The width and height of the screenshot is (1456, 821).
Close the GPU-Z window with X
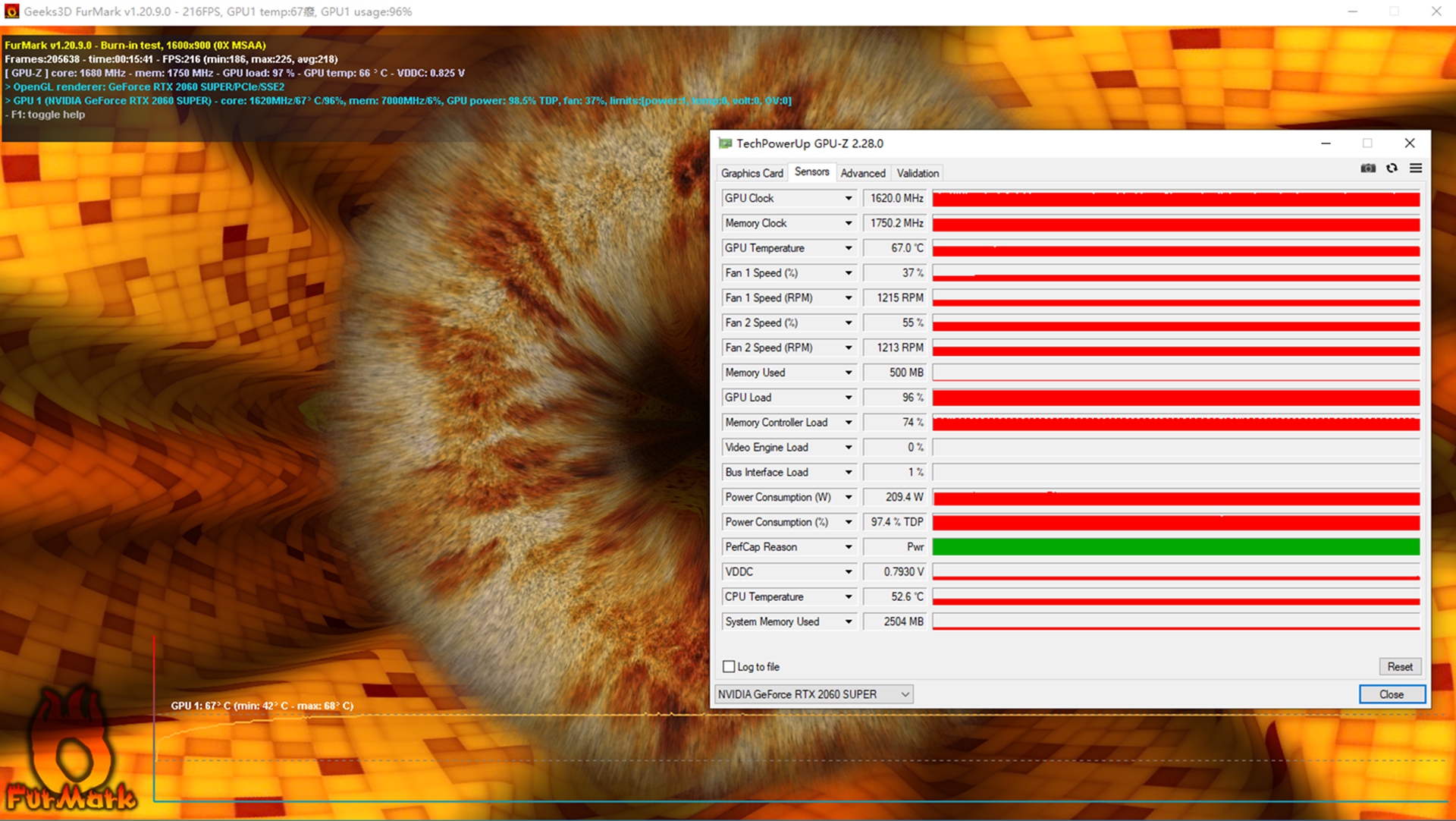[x=1410, y=143]
